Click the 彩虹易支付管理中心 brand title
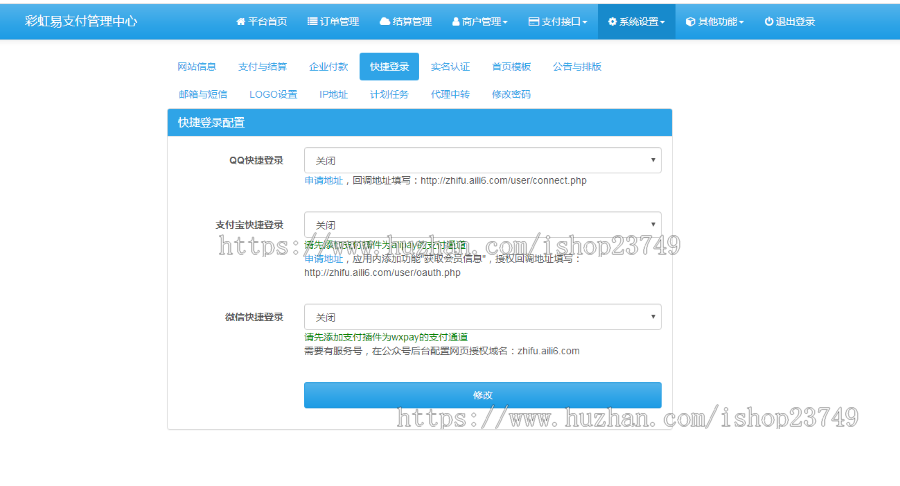900x486 pixels. 81,21
